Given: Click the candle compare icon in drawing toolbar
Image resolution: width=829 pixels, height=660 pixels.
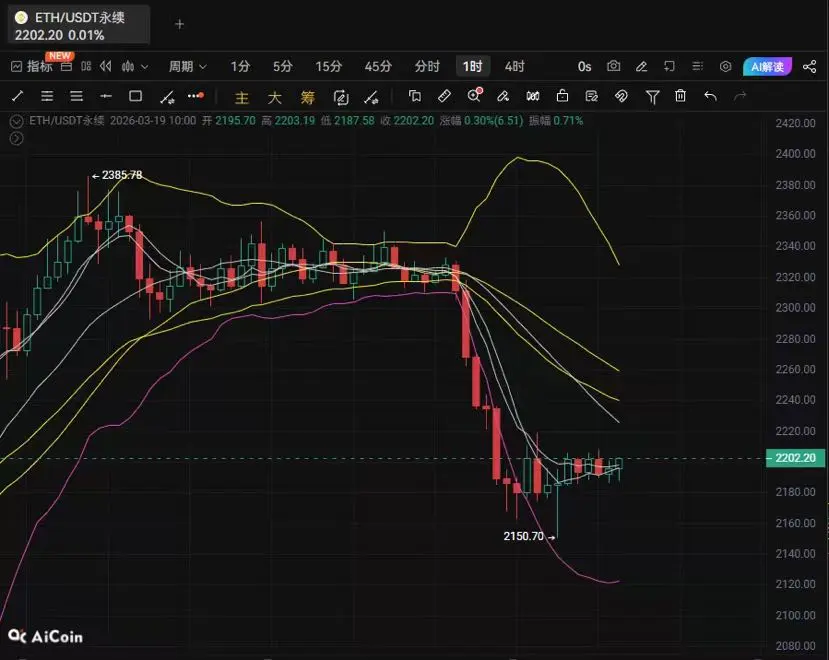Looking at the screenshot, I should (533, 96).
